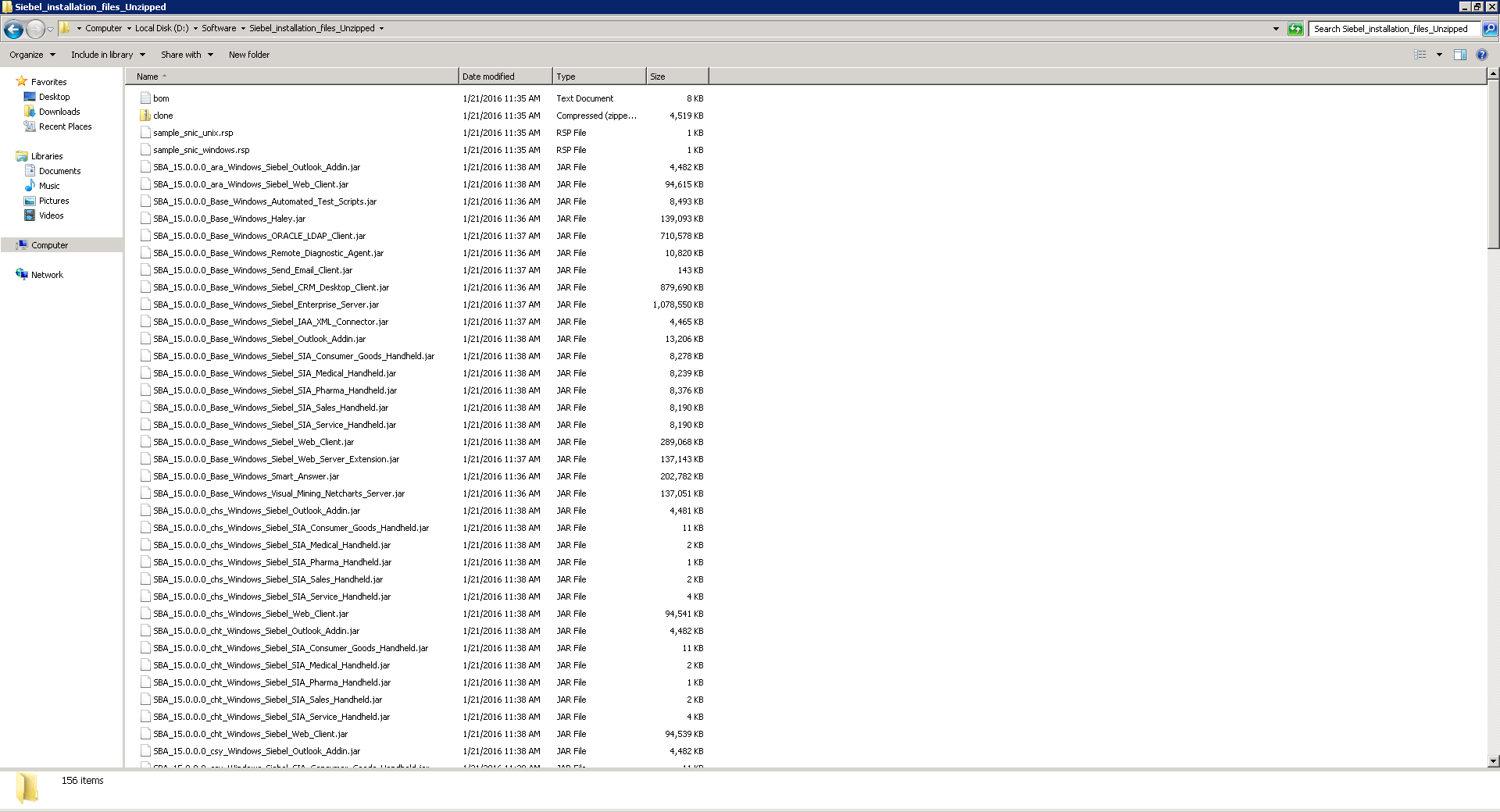Click the vertical scrollbar down arrow
The image size is (1500, 812).
pyautogui.click(x=1493, y=761)
